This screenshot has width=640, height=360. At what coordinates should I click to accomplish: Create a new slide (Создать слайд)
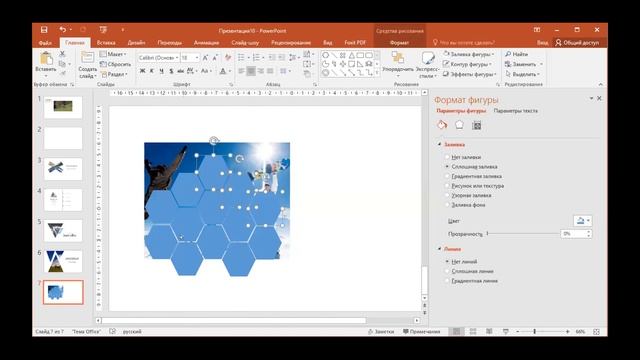[87, 64]
